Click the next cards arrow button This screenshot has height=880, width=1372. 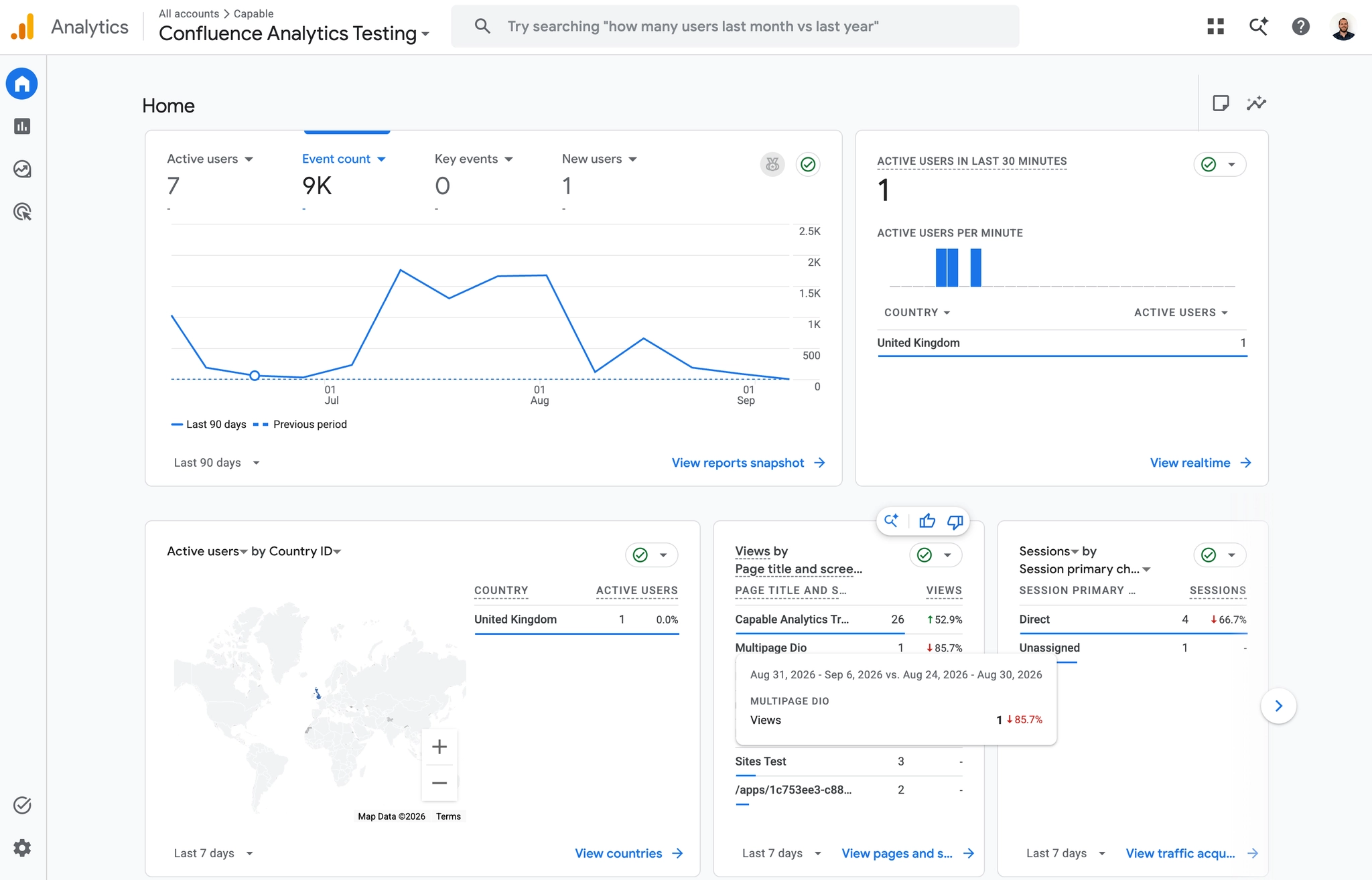pyautogui.click(x=1279, y=706)
